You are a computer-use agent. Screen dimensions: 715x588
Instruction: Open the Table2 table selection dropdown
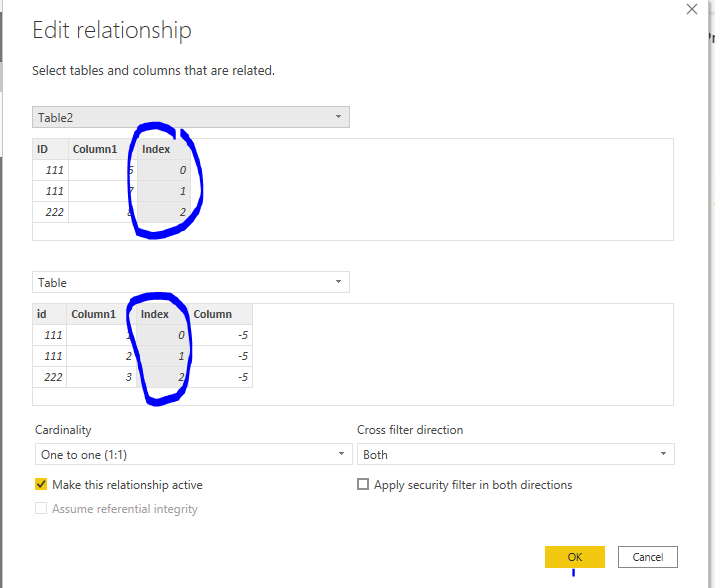(191, 117)
